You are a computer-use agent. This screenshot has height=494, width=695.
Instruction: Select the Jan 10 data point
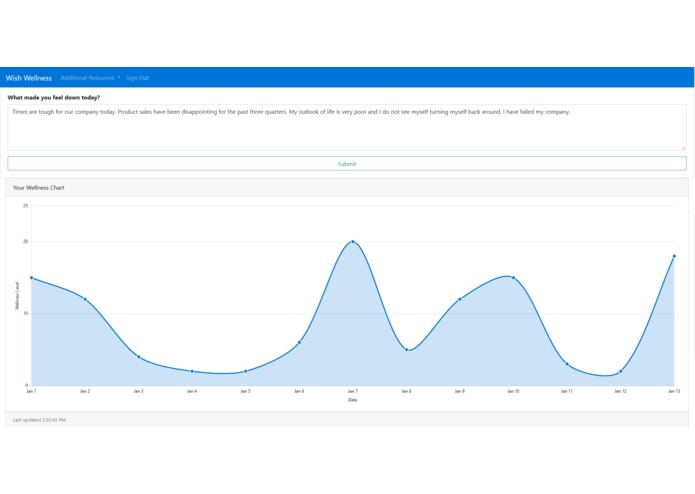pos(513,278)
